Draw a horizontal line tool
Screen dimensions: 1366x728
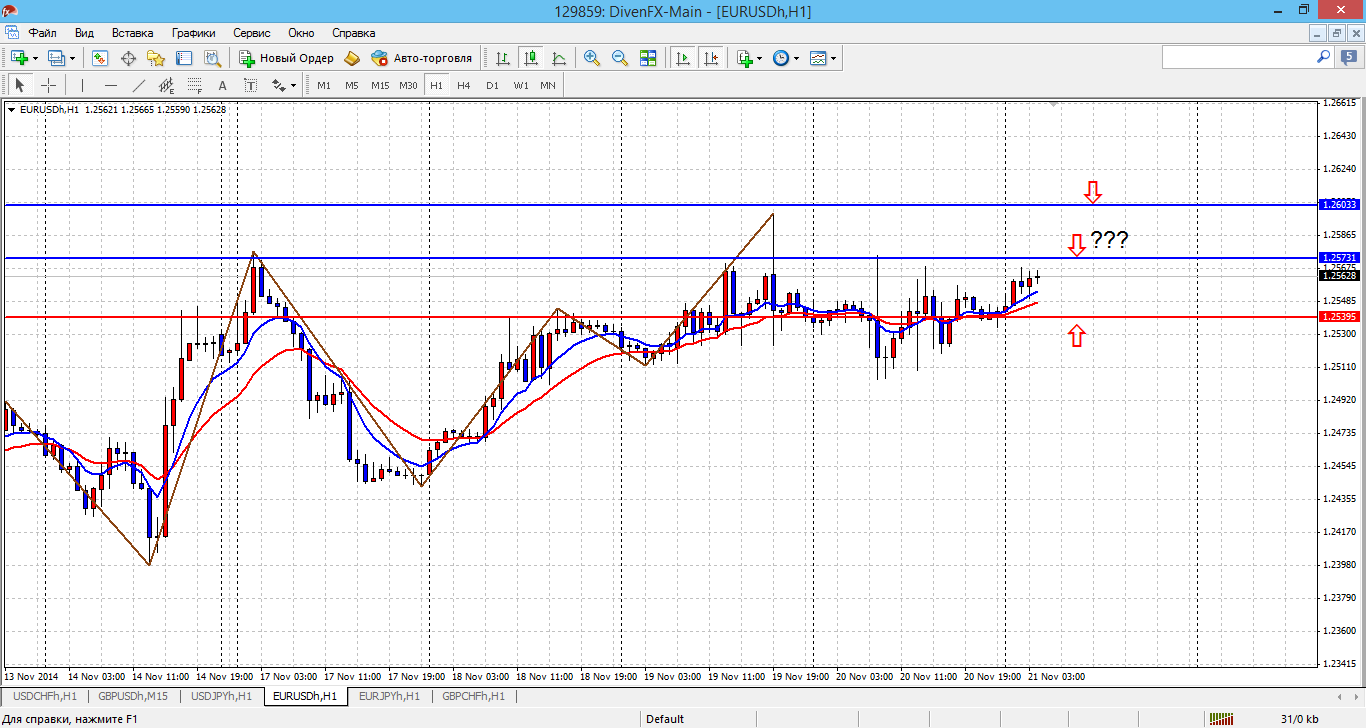pyautogui.click(x=111, y=85)
